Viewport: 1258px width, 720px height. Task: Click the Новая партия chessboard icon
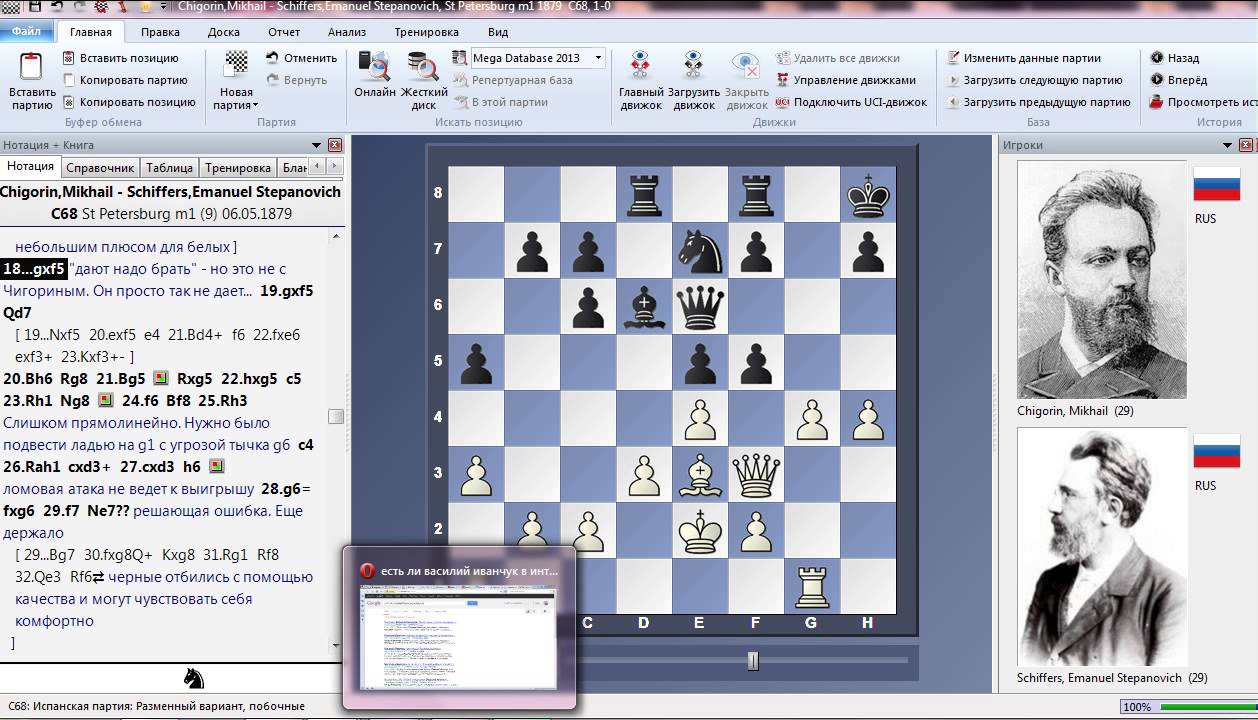click(237, 65)
